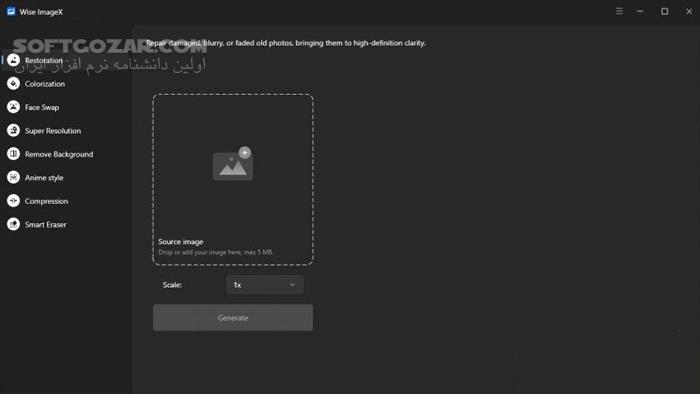The image size is (700, 394).
Task: Click the 'Repair damaged, blurry' description text
Action: [x=286, y=43]
